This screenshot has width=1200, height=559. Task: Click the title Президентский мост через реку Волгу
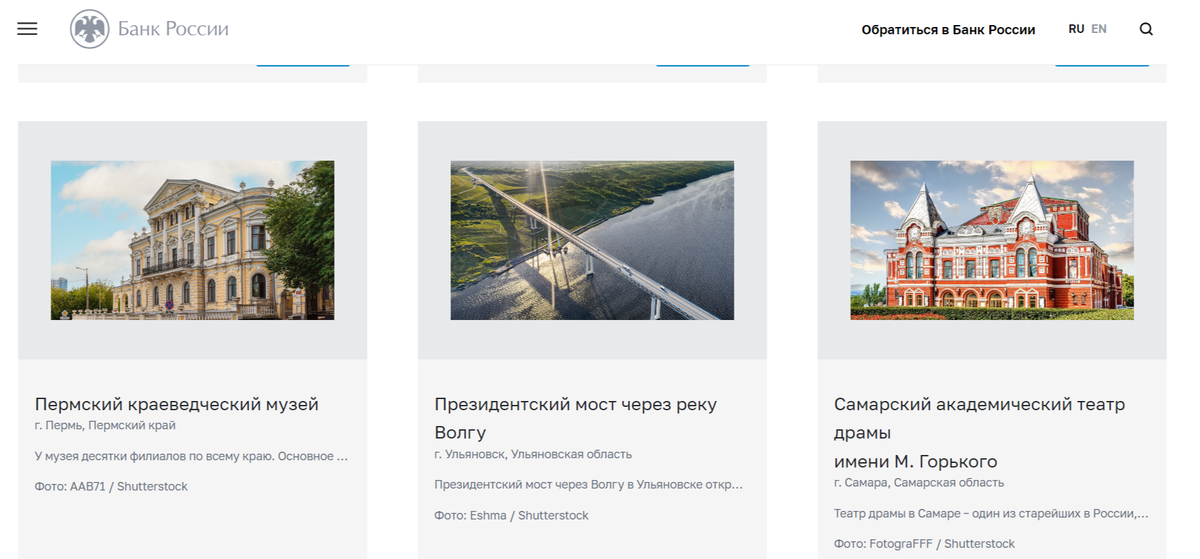tap(576, 418)
